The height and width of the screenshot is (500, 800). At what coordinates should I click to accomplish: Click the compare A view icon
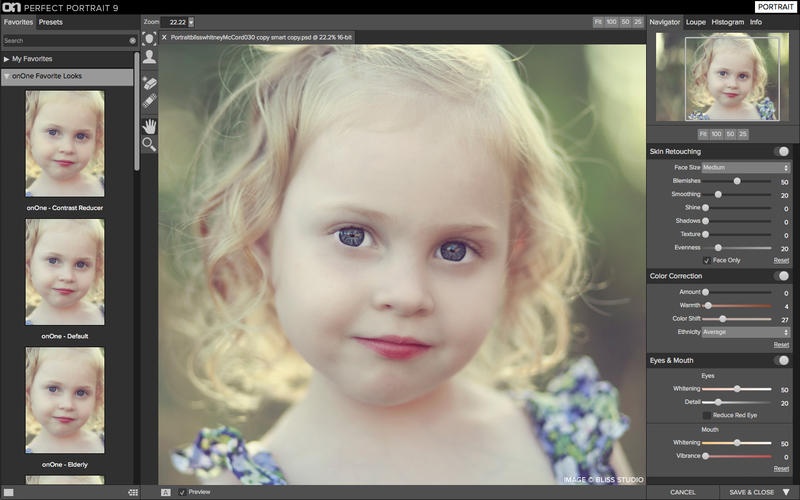pyautogui.click(x=165, y=492)
